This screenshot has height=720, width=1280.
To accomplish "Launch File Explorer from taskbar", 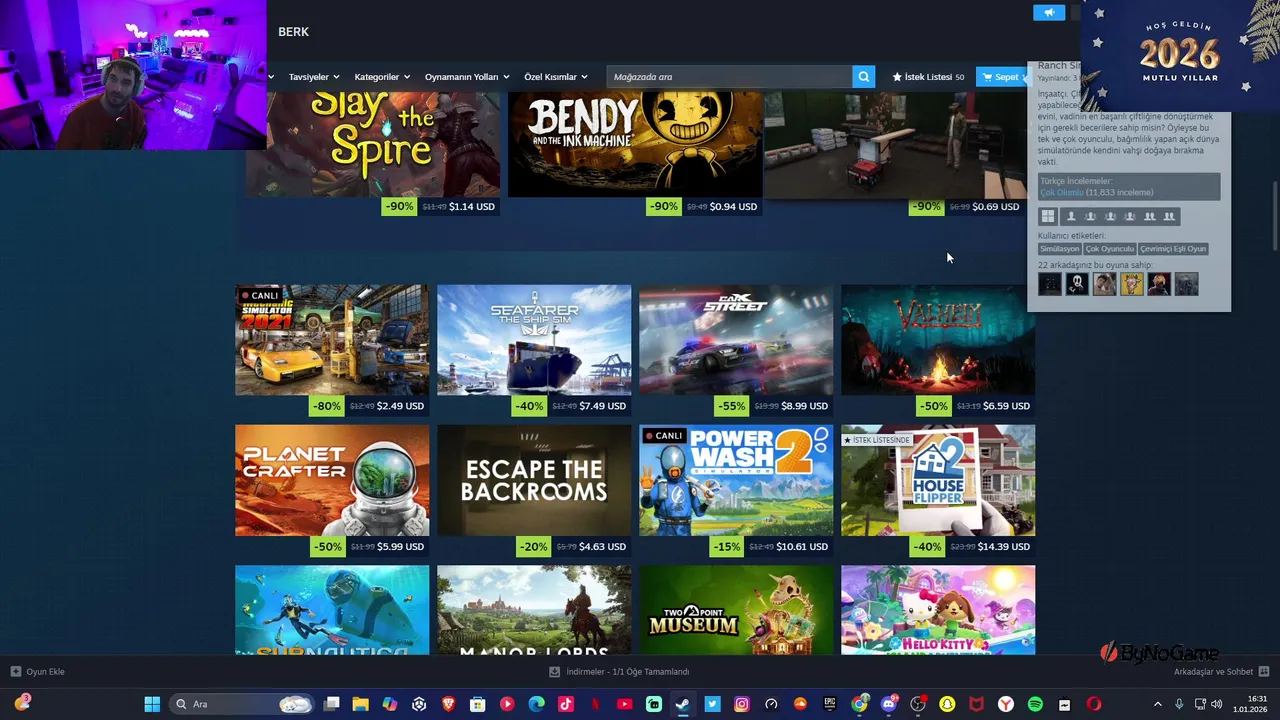I will point(361,704).
